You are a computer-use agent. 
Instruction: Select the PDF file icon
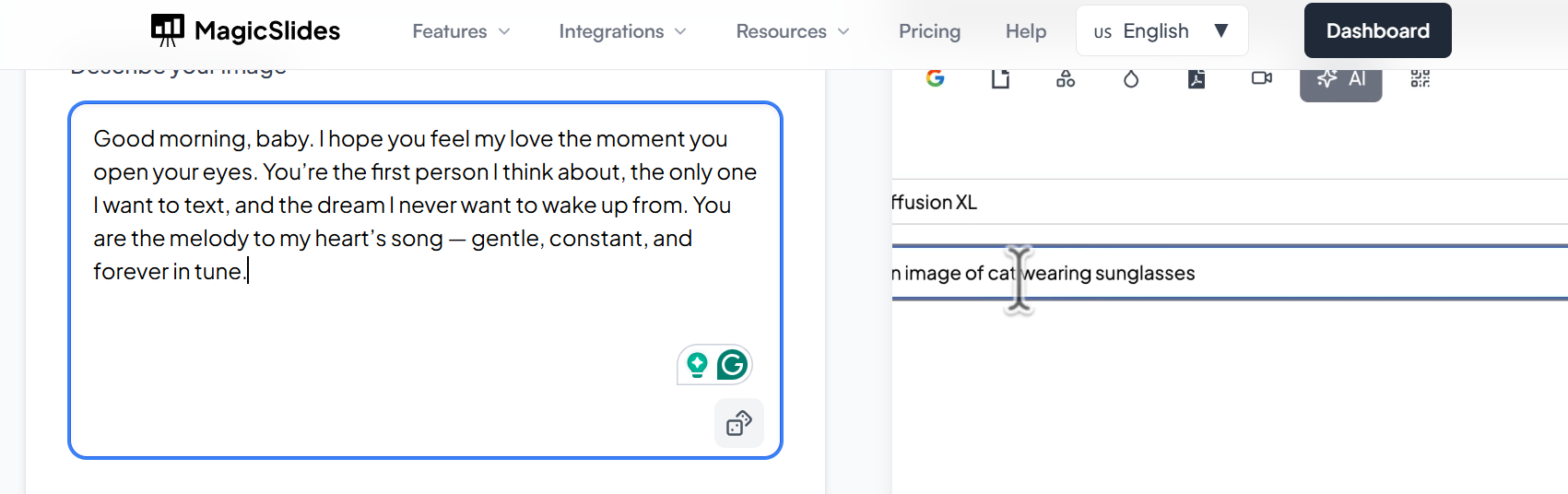click(x=1197, y=78)
